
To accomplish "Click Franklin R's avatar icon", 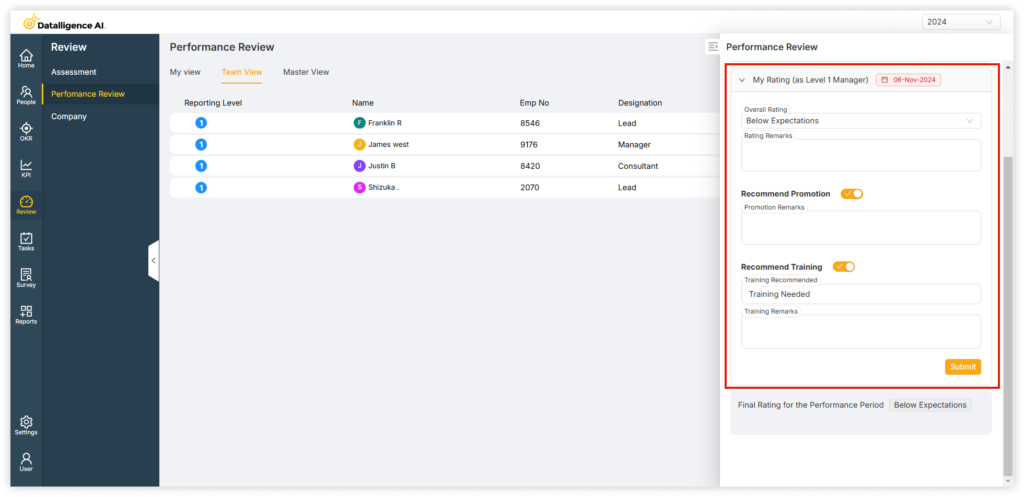I will coord(359,123).
